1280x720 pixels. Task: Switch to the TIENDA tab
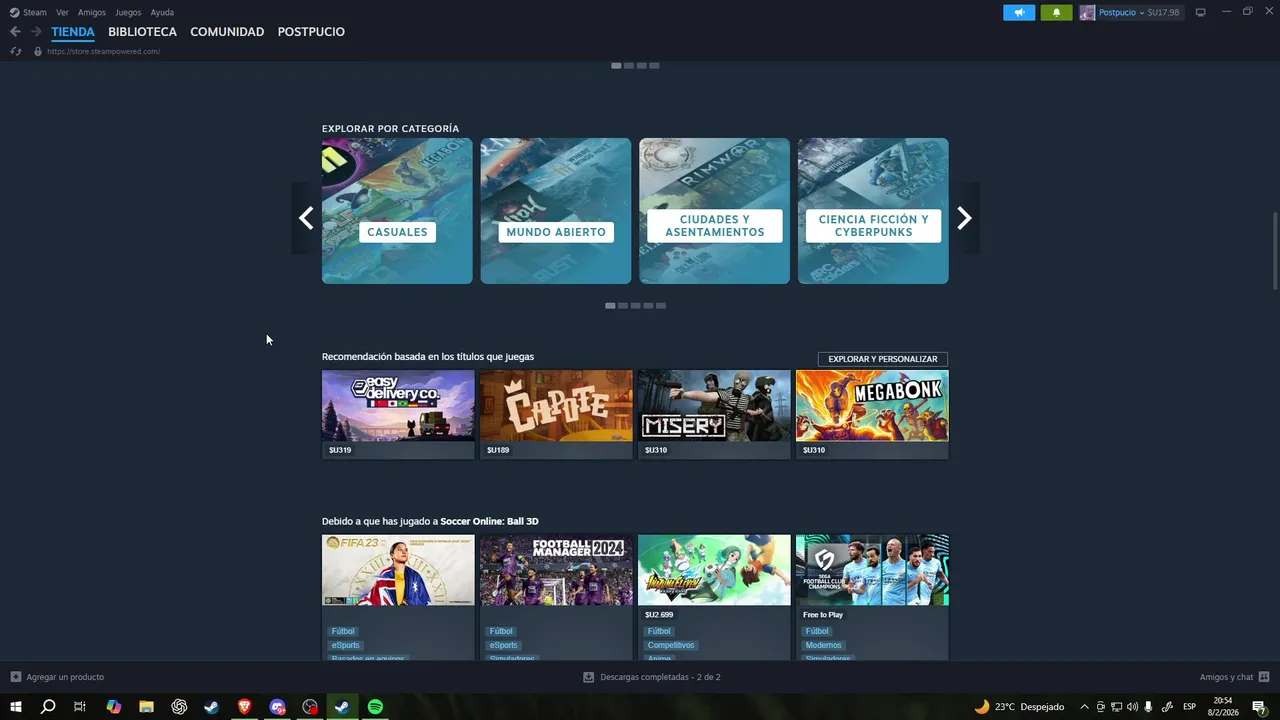[x=73, y=32]
